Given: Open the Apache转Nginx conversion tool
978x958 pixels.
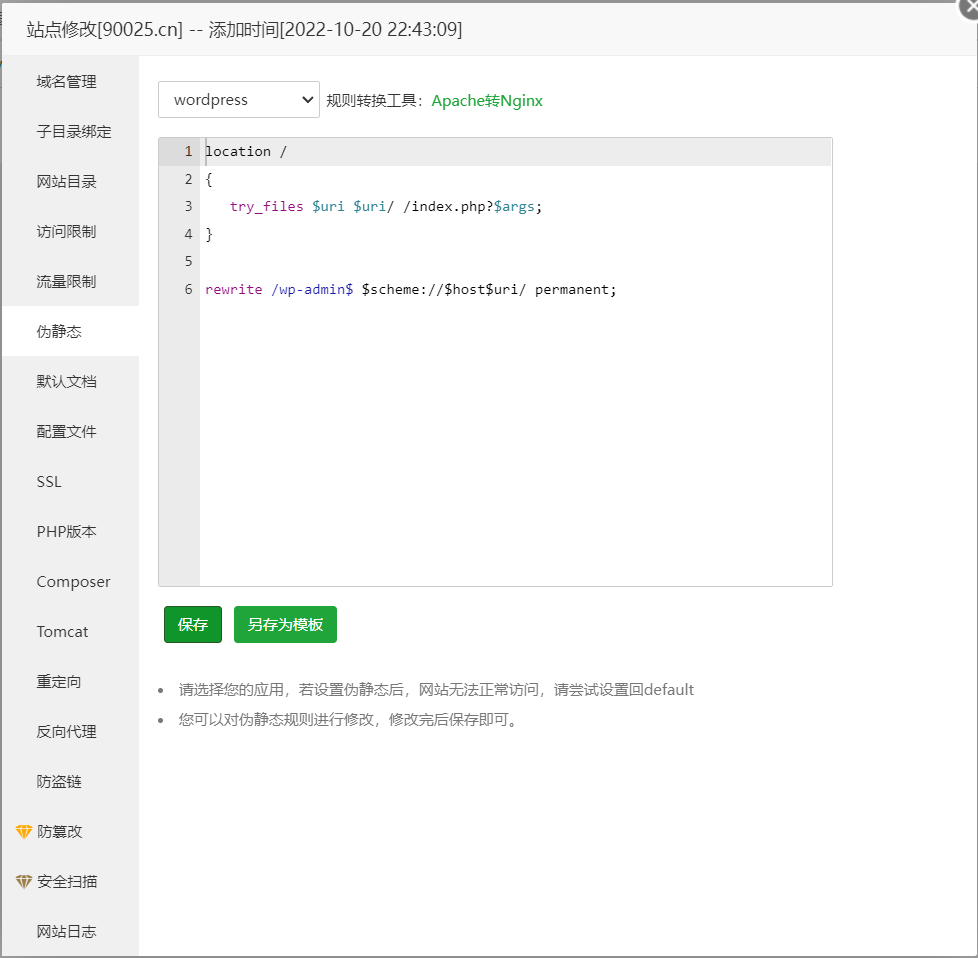Looking at the screenshot, I should pos(487,100).
